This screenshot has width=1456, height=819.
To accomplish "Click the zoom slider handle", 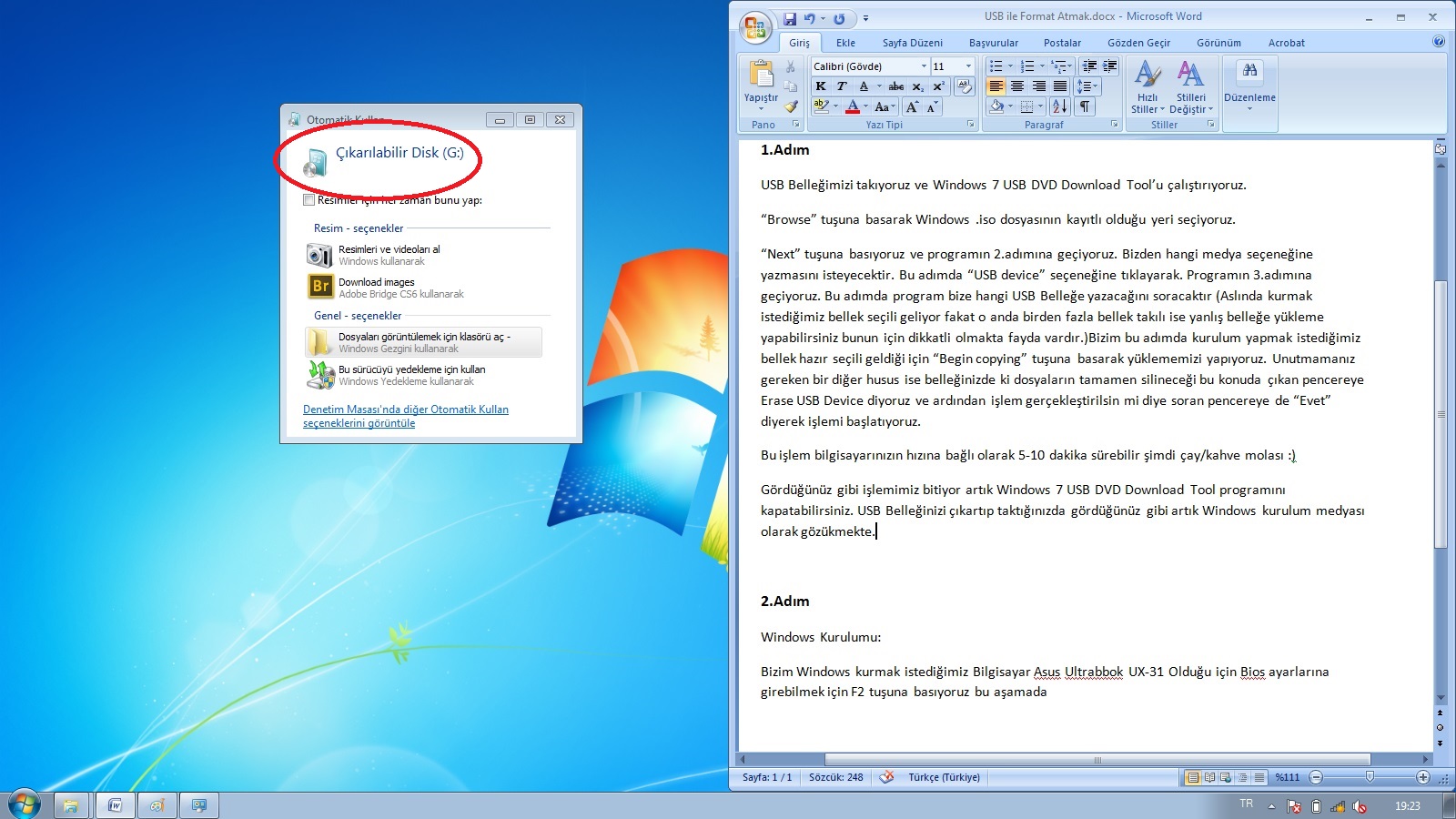I will pos(1370,777).
